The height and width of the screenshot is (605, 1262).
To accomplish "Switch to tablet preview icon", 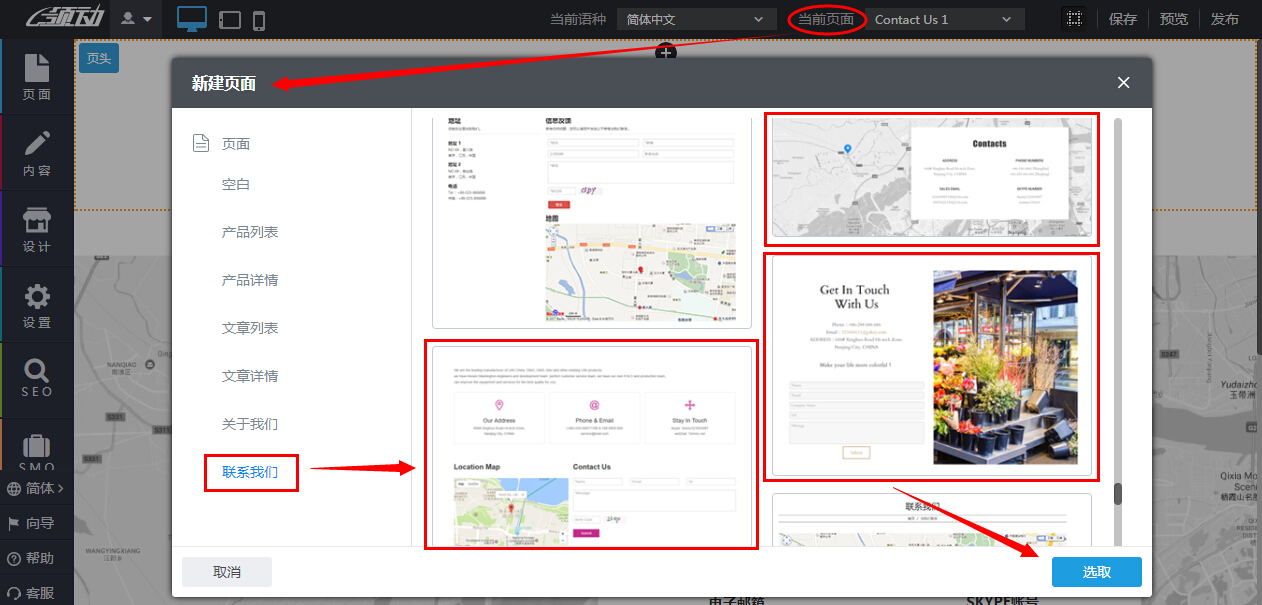I will click(x=229, y=19).
